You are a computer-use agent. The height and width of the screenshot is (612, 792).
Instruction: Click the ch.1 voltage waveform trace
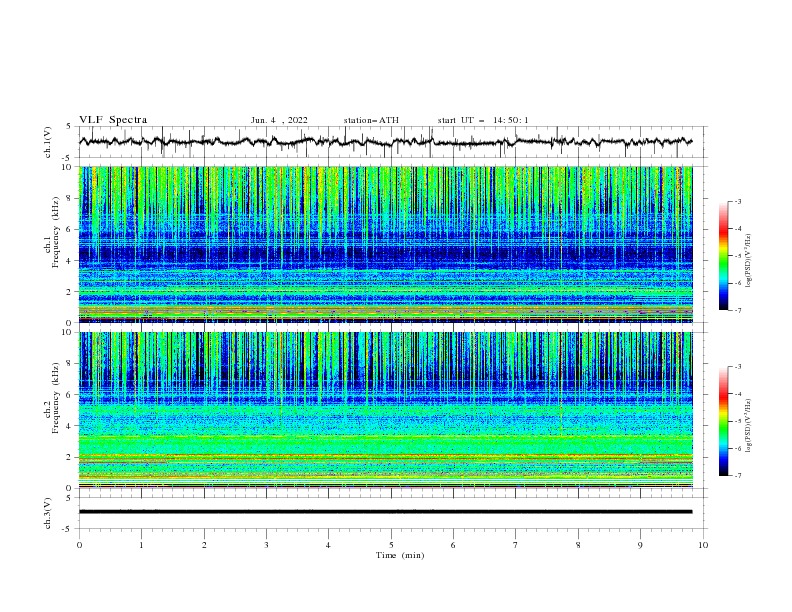point(386,142)
